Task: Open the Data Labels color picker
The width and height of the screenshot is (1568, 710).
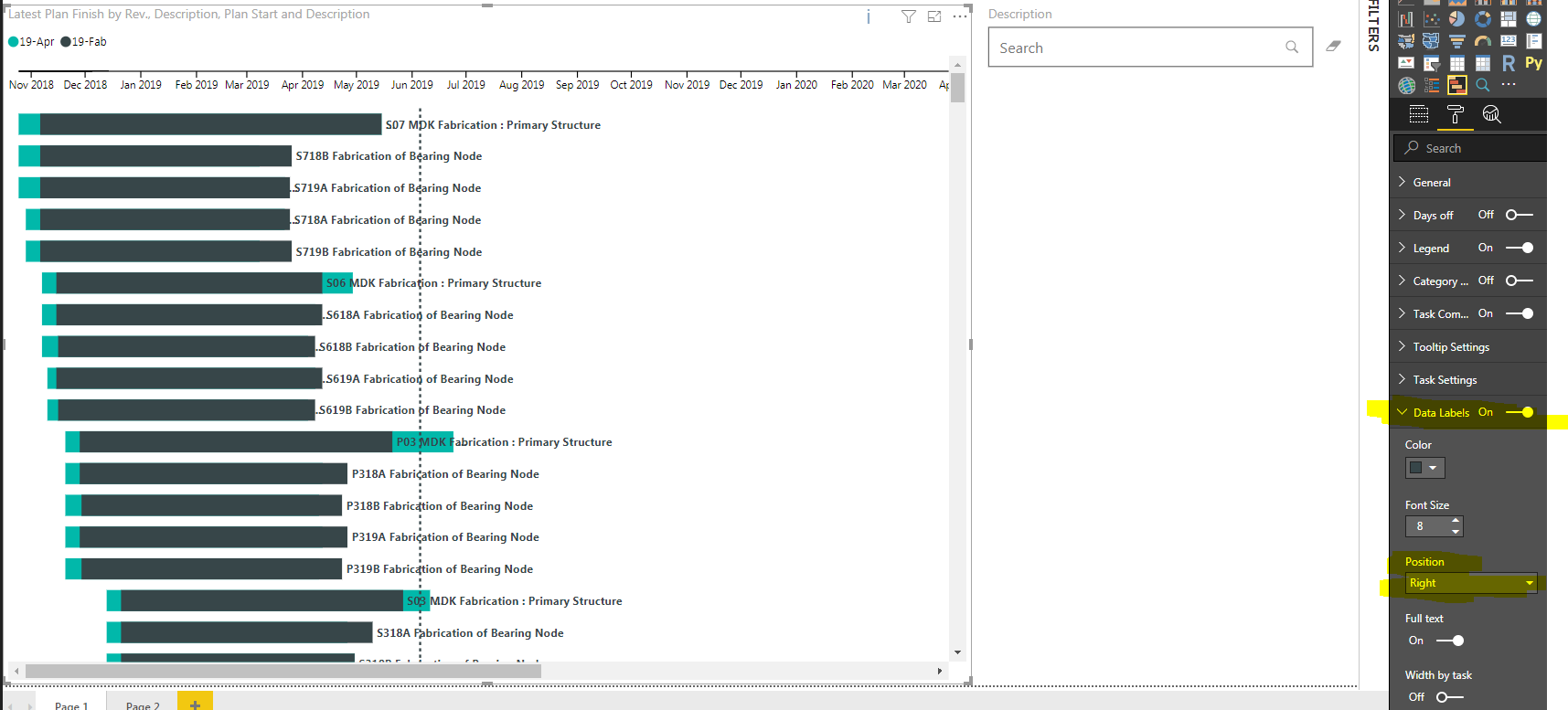Action: (x=1424, y=468)
